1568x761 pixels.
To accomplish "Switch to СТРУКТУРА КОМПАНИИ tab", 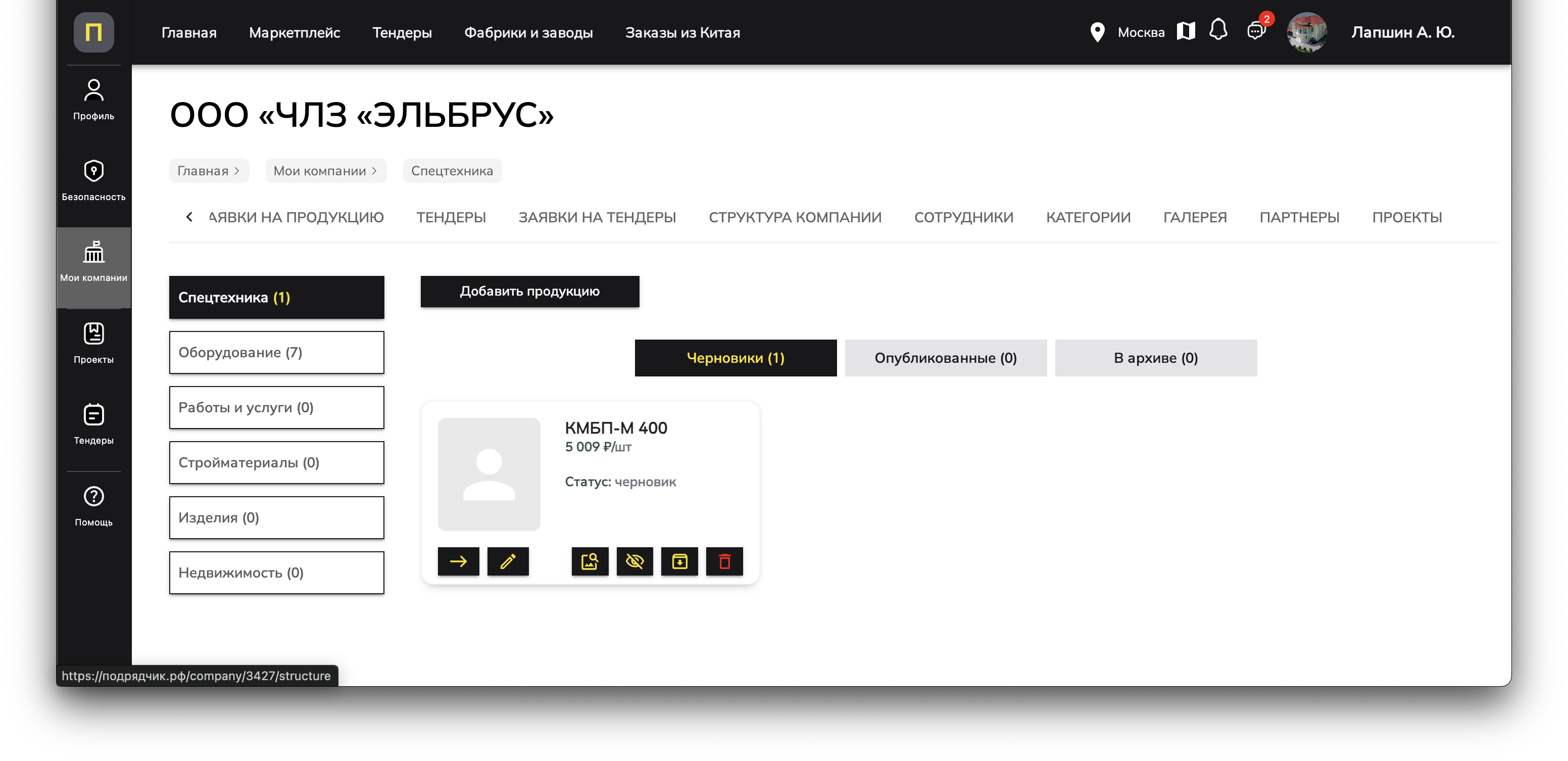I will coord(795,217).
